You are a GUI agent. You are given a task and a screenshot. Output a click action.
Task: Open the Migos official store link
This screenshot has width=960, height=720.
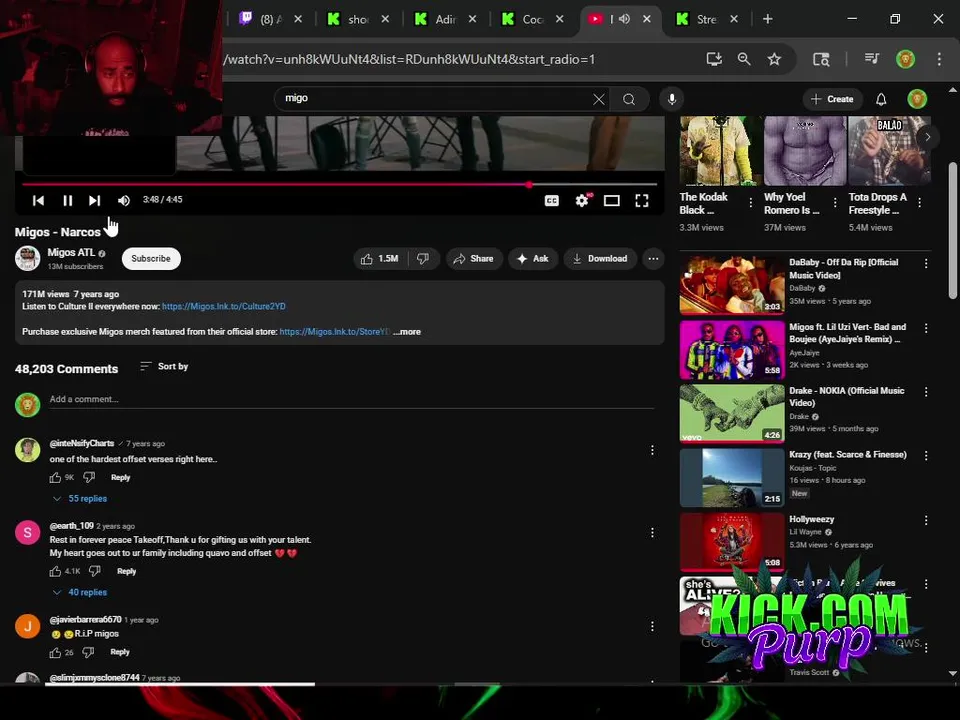(334, 332)
